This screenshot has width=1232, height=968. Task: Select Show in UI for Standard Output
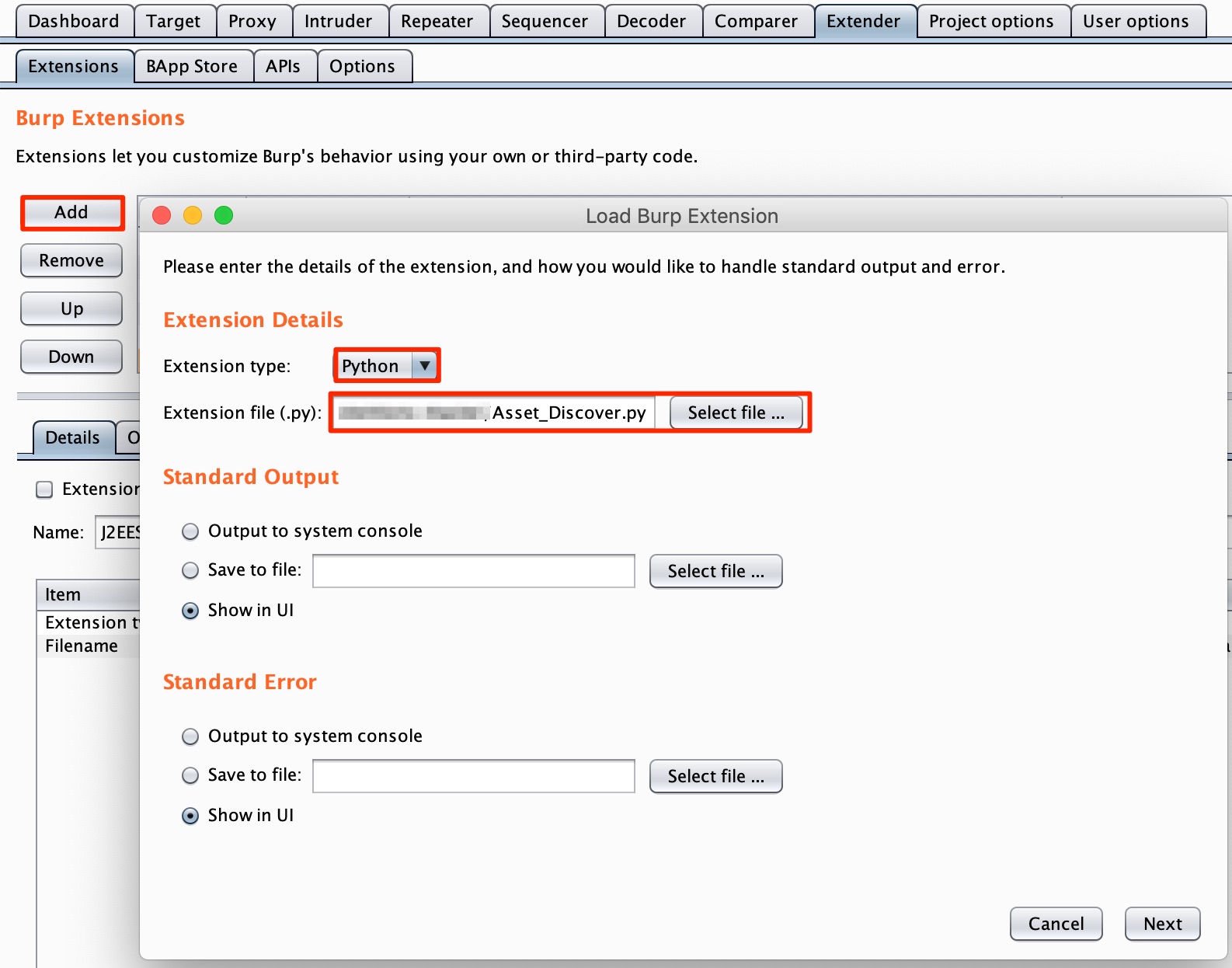[190, 611]
